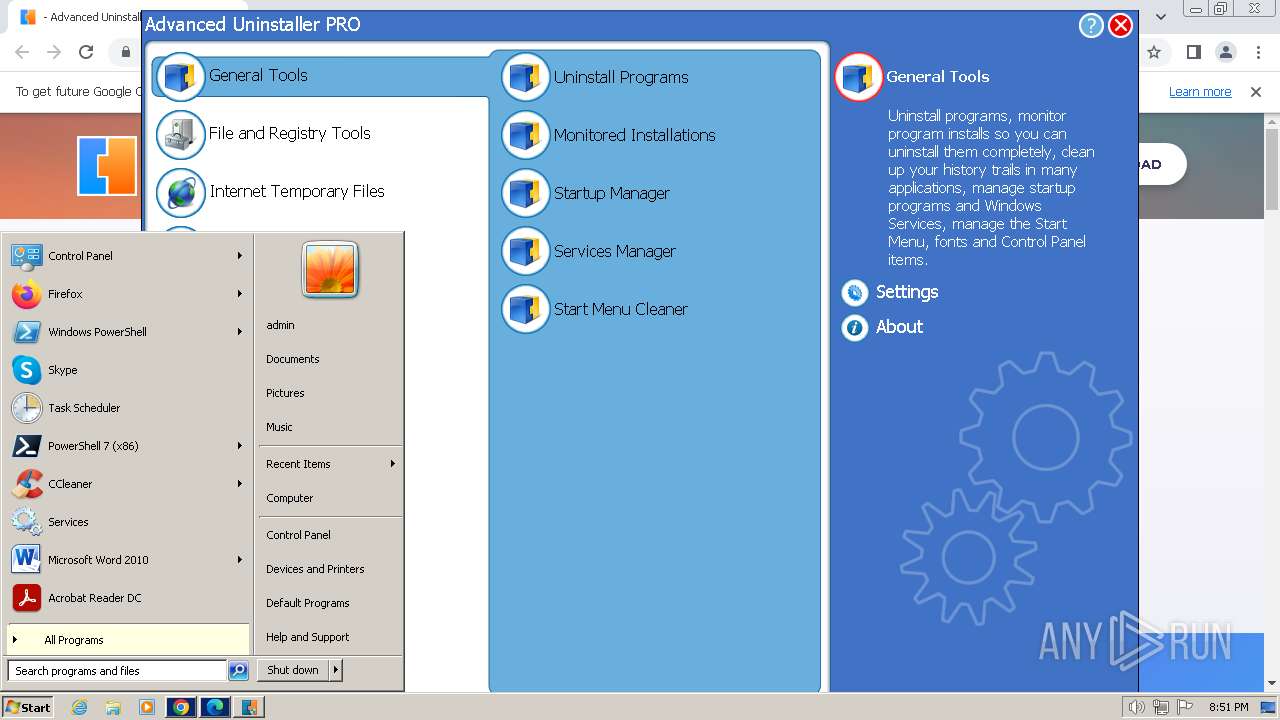Click the Firefox icon in Start menu
Image resolution: width=1280 pixels, height=720 pixels.
(x=27, y=294)
